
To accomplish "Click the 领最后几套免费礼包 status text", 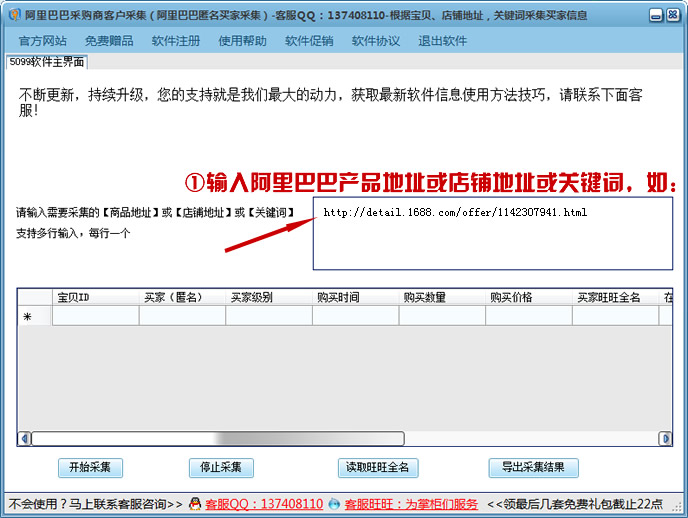I will [x=575, y=504].
